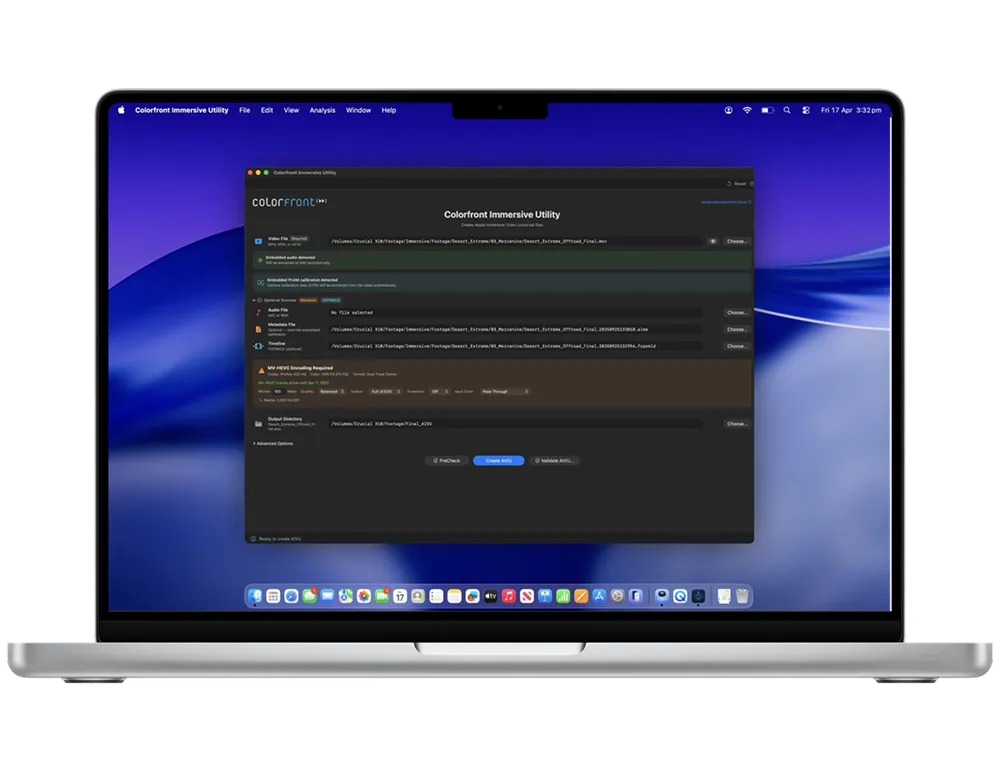Open Finder from the dock

[255, 596]
